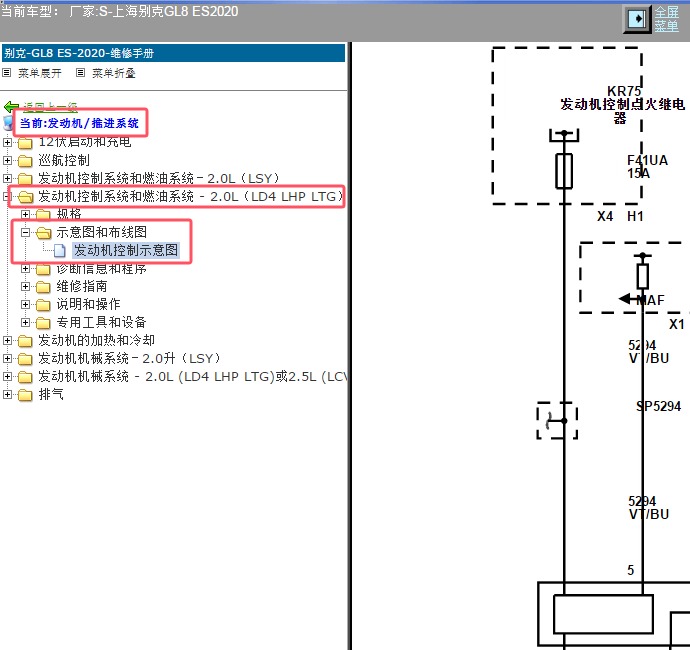Click the 发动机控制示意图 page icon
The height and width of the screenshot is (650, 690).
click(60, 250)
